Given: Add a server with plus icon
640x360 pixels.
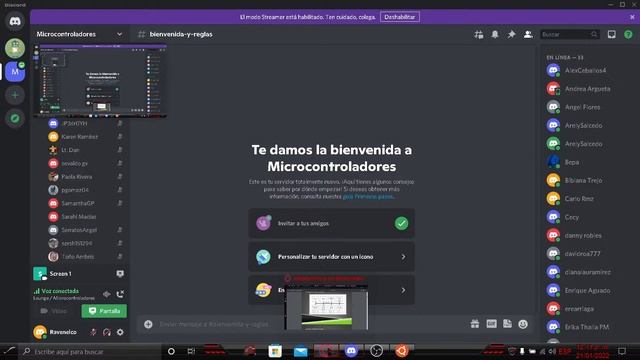Looking at the screenshot, I should point(15,95).
